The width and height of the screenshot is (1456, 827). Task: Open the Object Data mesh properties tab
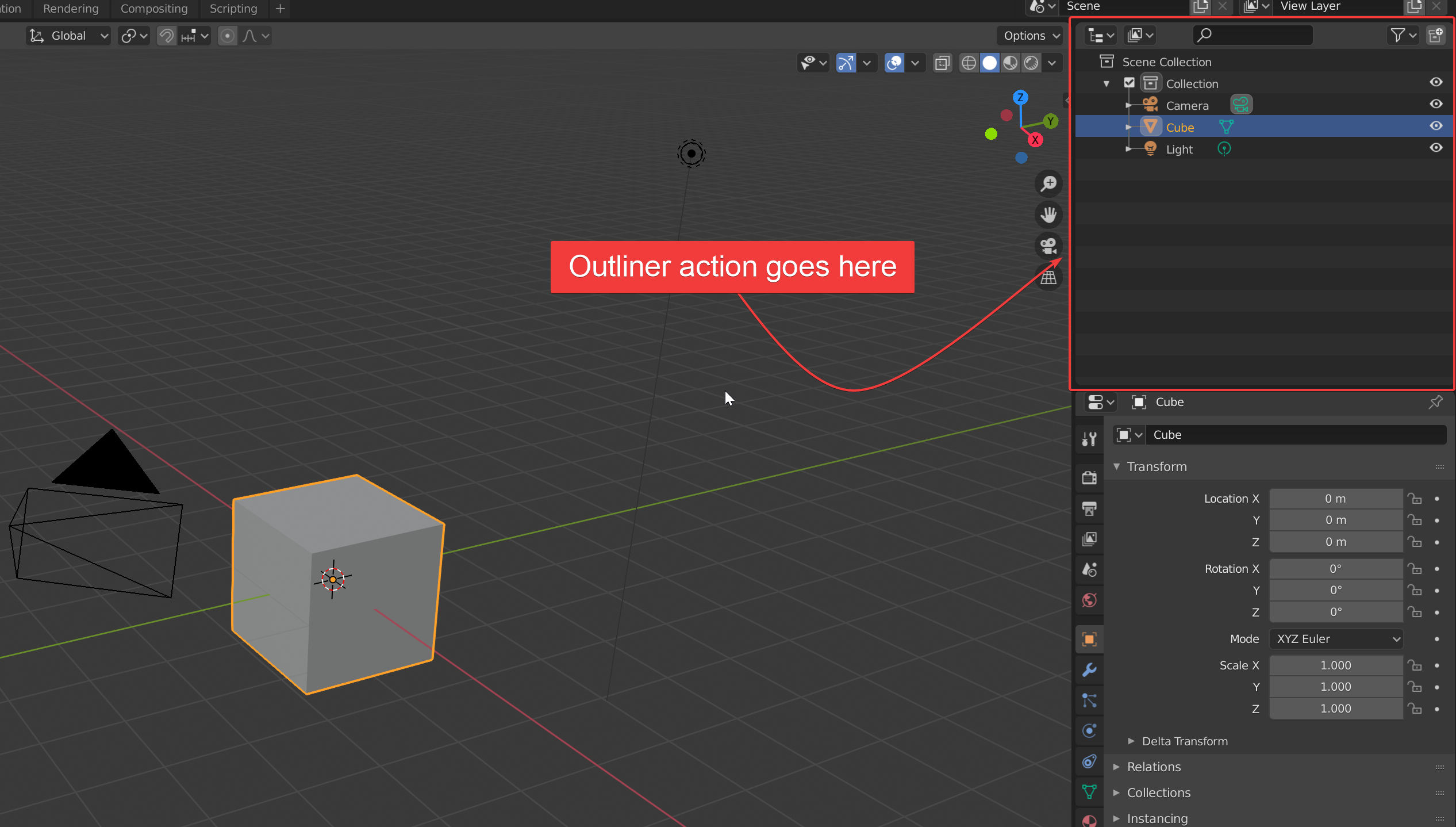(x=1089, y=792)
